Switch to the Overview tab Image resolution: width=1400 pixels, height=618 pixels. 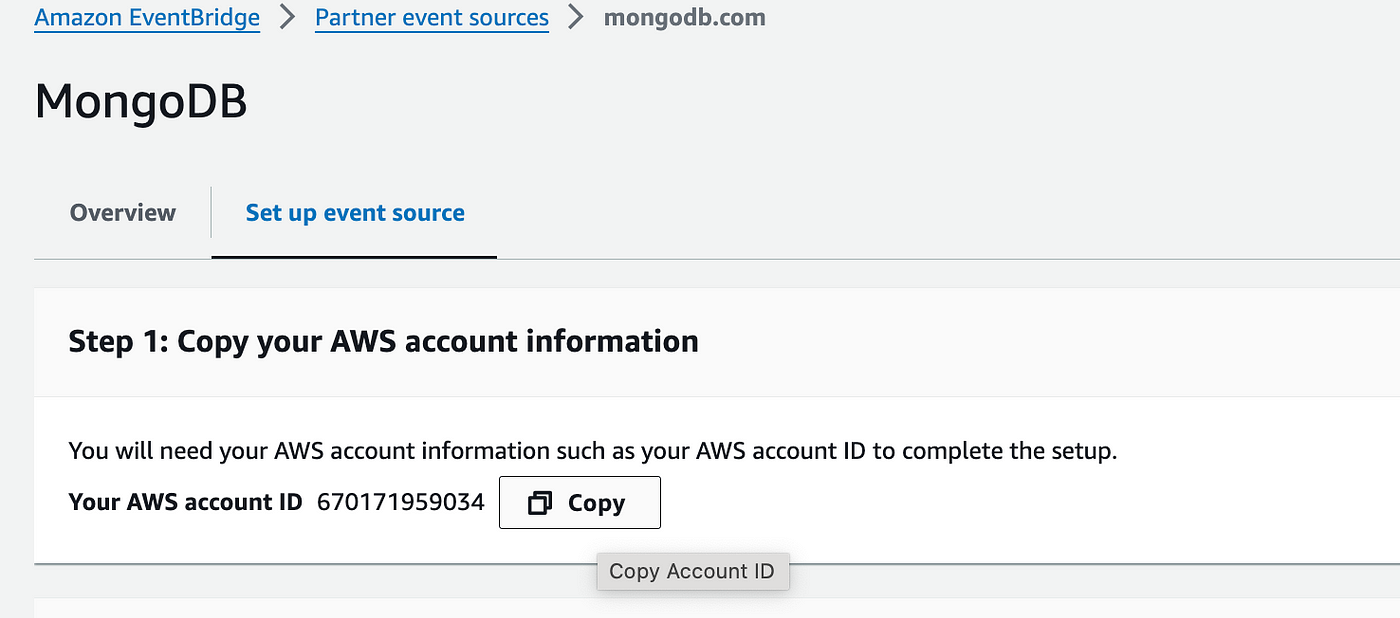123,213
